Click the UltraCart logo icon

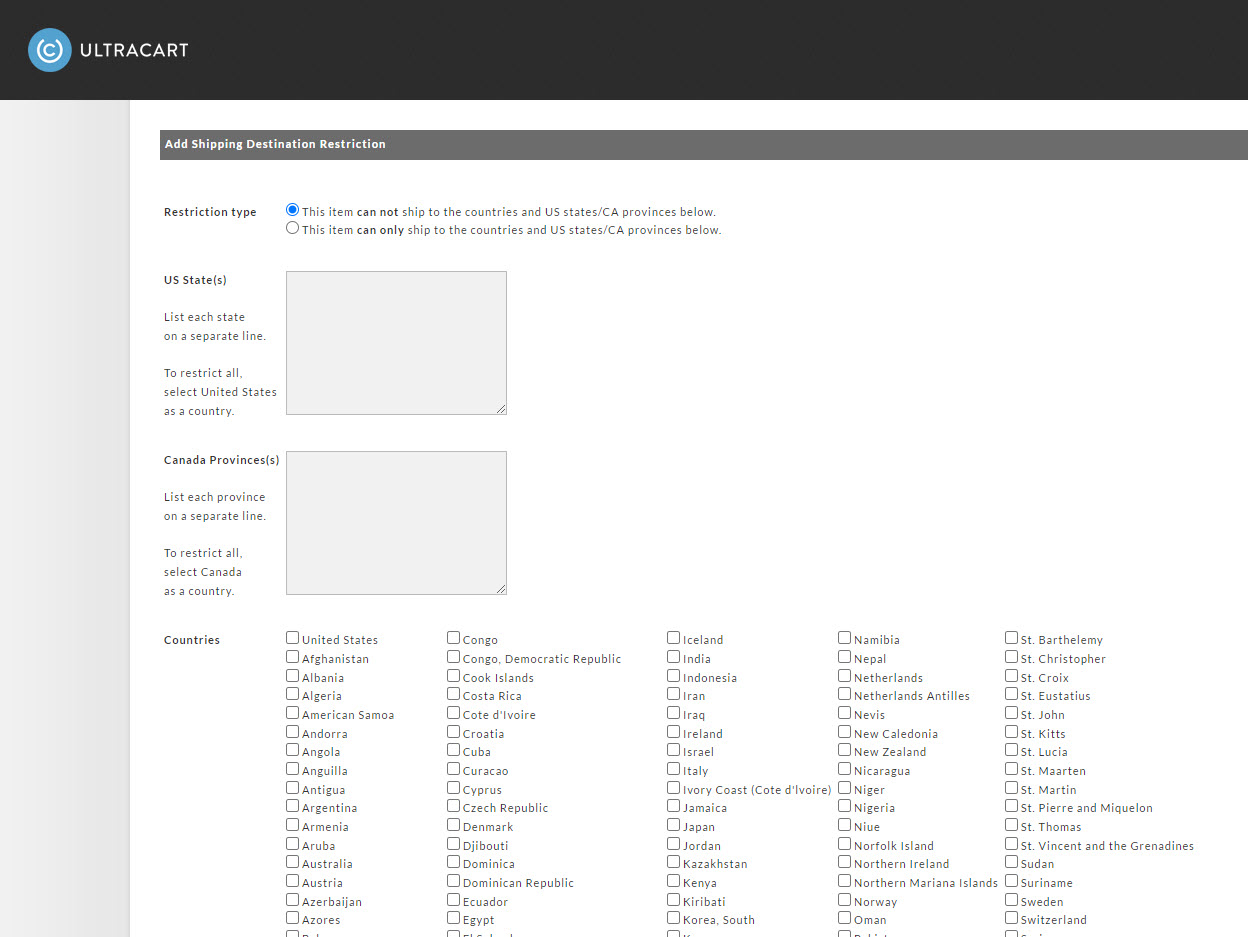tap(50, 50)
